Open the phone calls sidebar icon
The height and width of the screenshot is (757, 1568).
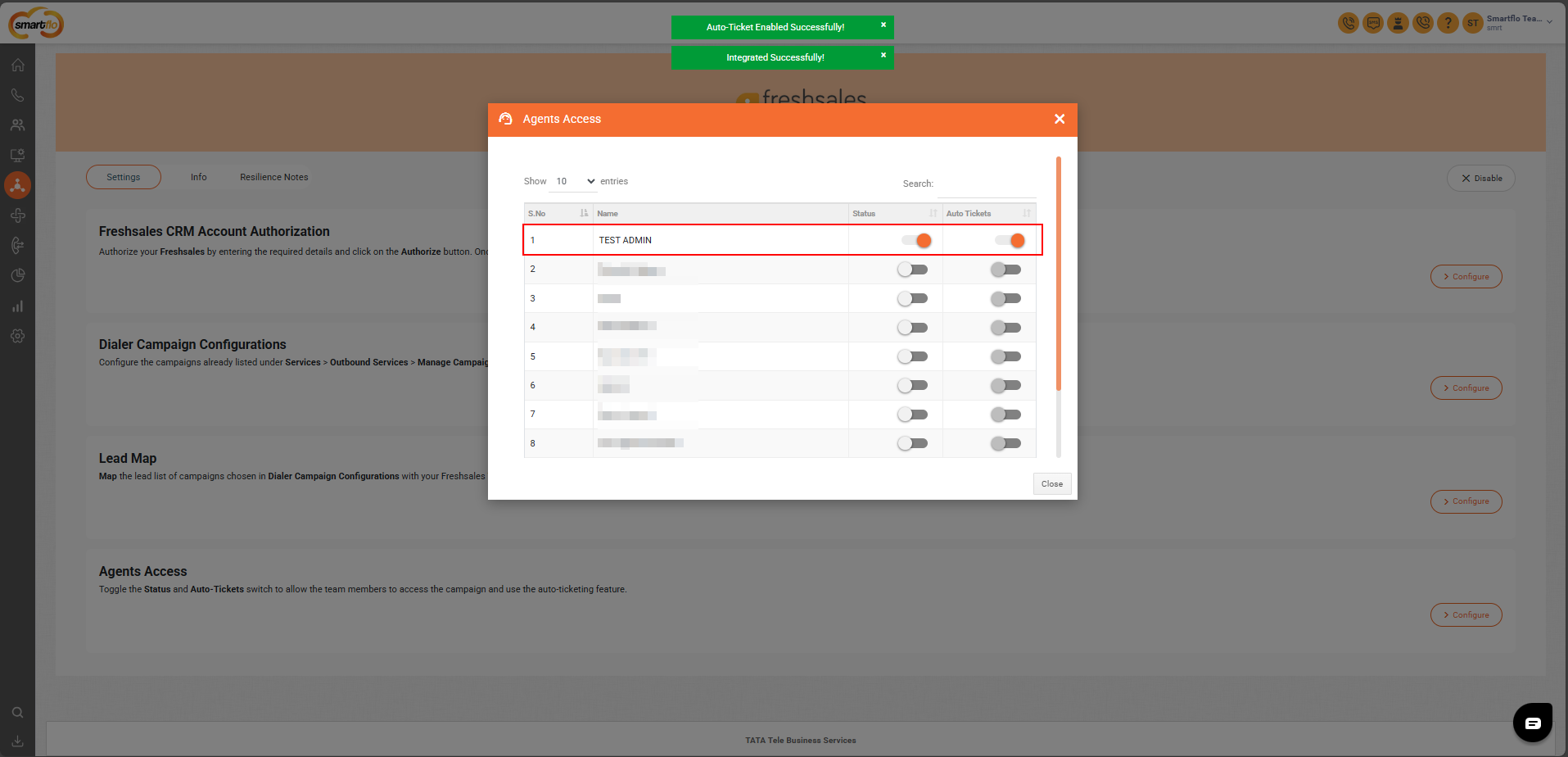tap(17, 95)
